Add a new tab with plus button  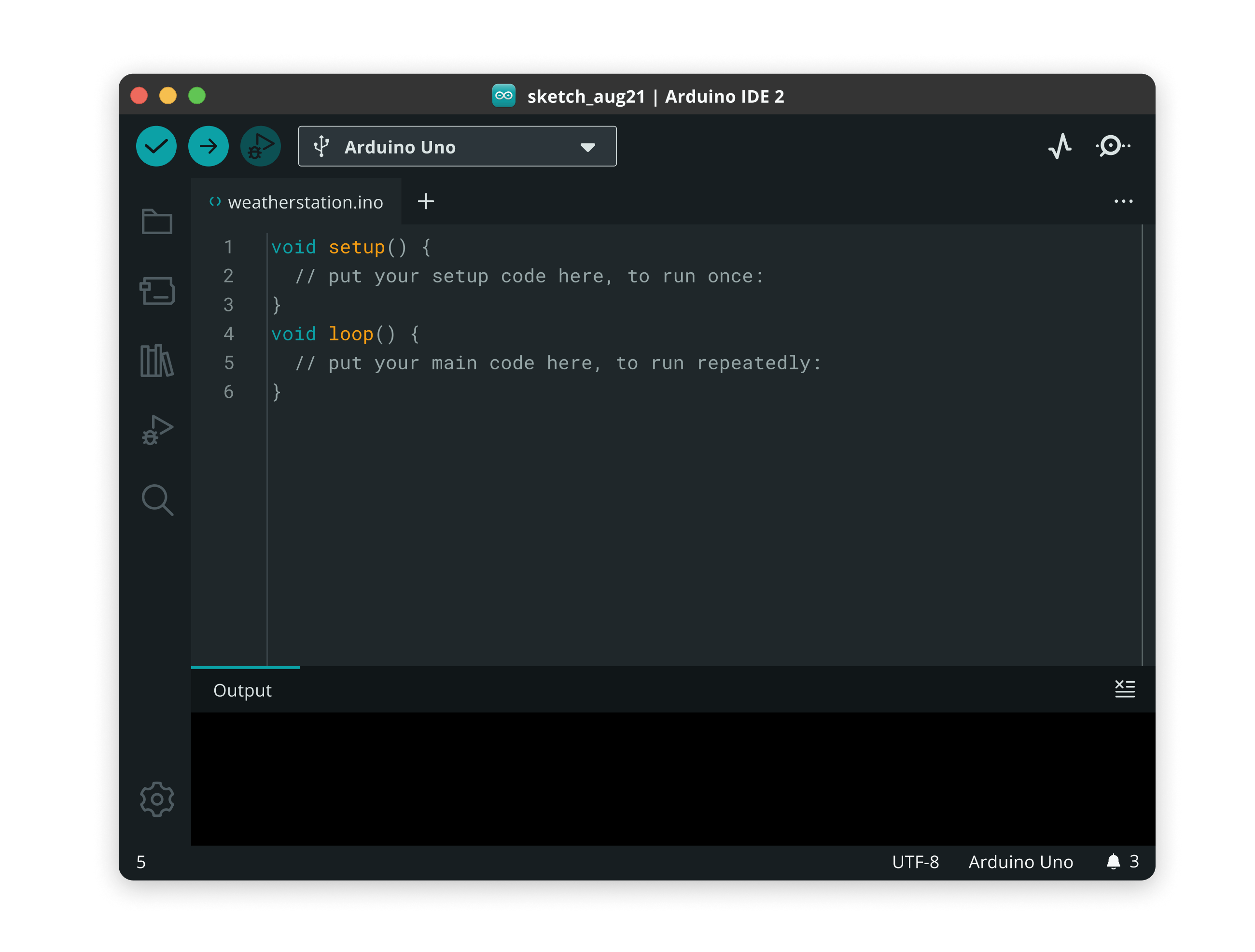pyautogui.click(x=426, y=201)
